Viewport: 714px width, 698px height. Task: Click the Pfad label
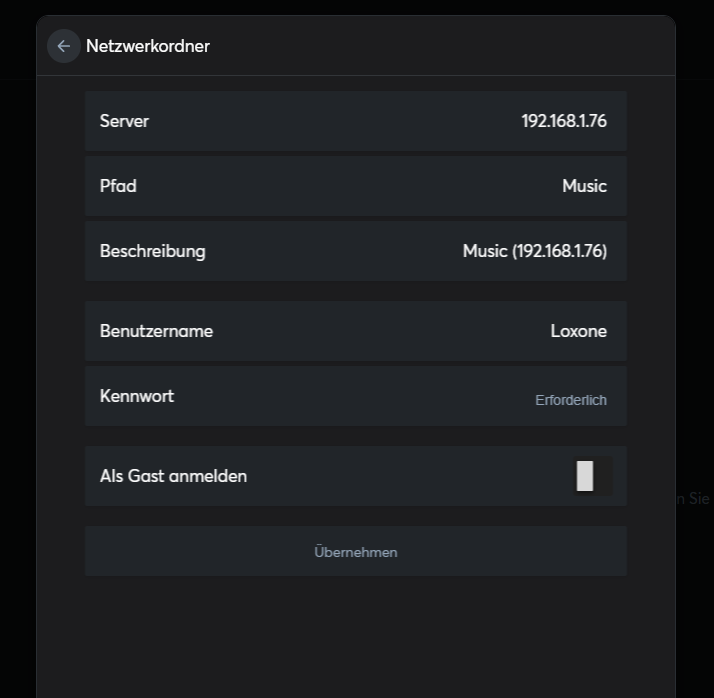118,186
